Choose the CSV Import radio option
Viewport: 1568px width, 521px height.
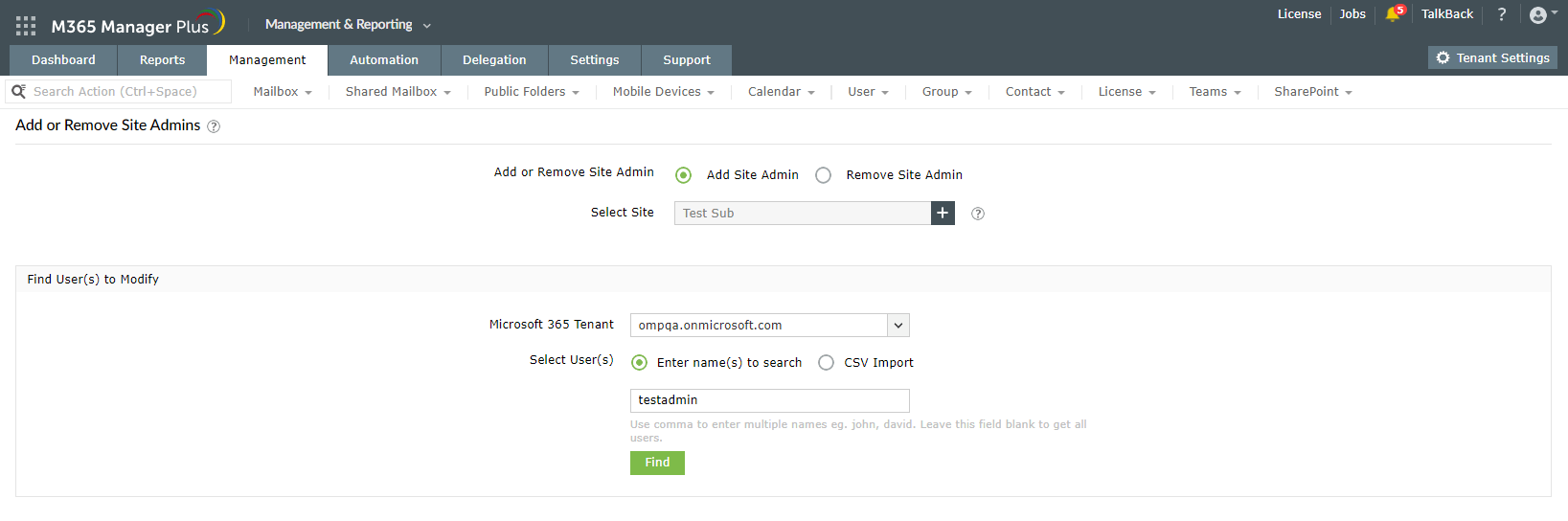click(826, 363)
